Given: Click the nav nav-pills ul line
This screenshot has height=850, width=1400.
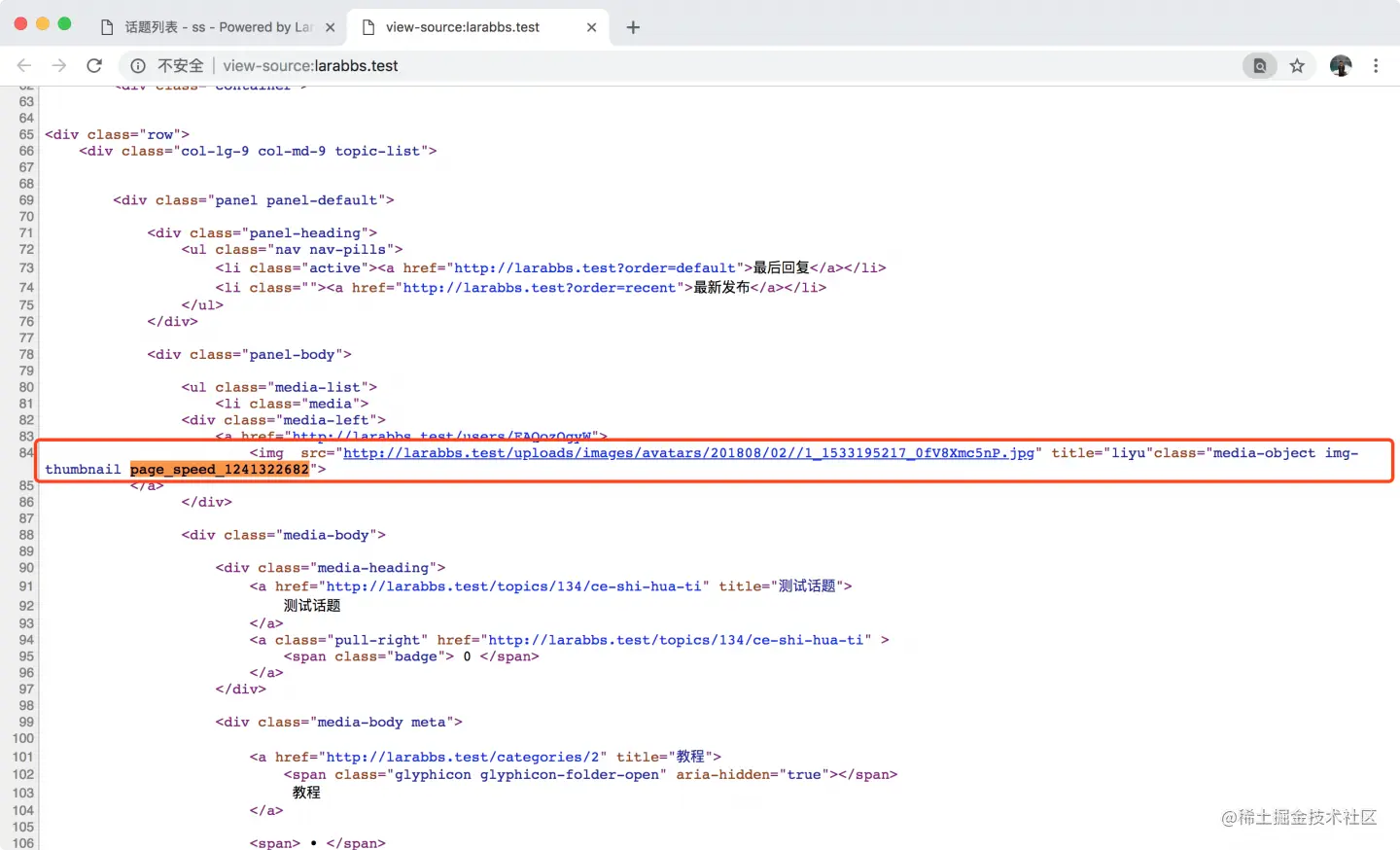Looking at the screenshot, I should [x=292, y=249].
